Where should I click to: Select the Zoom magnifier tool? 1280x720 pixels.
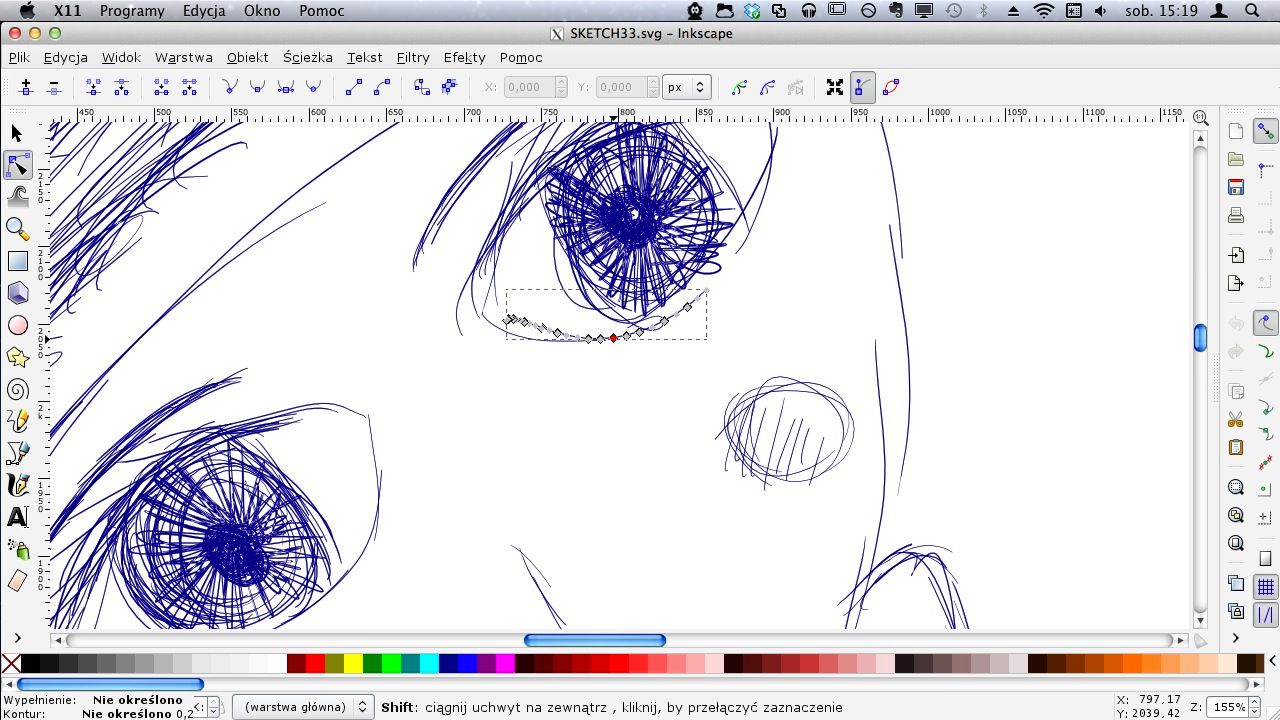18,228
